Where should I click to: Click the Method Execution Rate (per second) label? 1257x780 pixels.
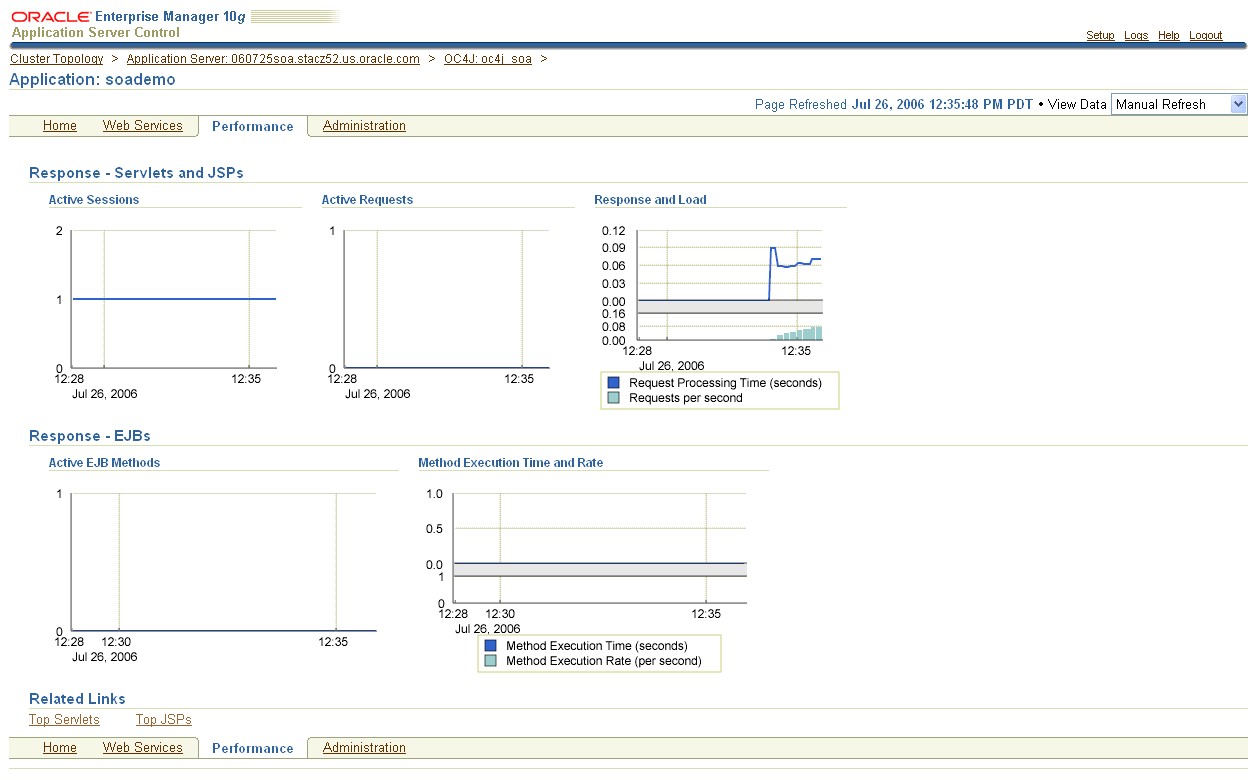[x=604, y=661]
